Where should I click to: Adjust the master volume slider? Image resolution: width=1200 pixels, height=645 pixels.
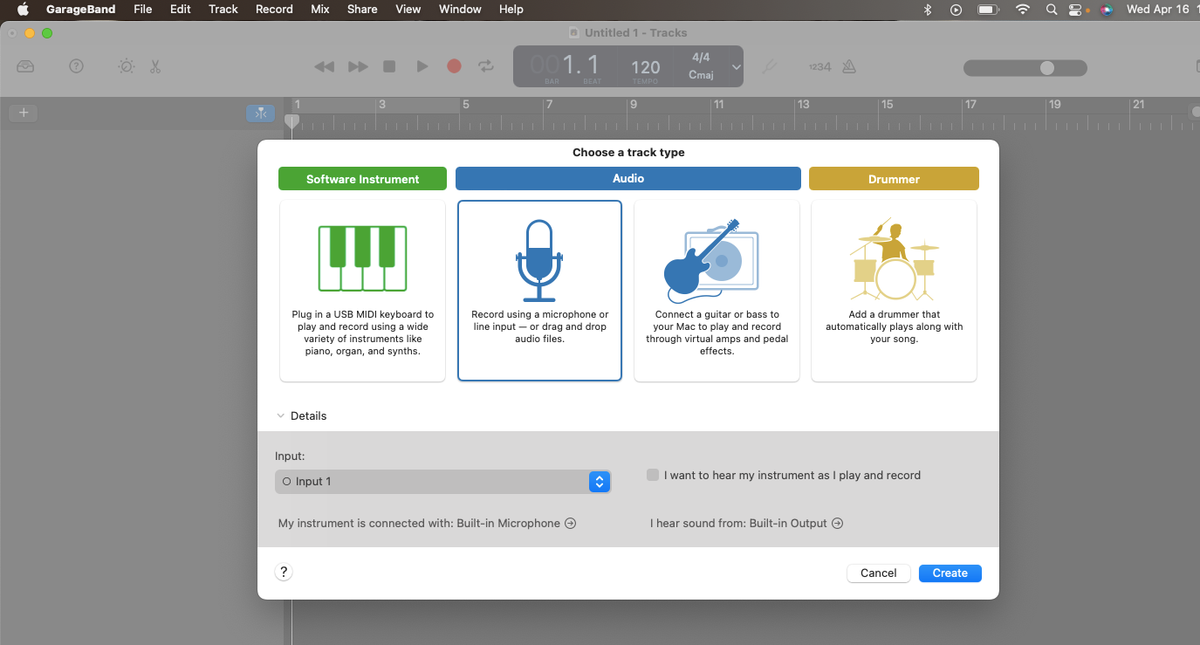[x=1025, y=68]
